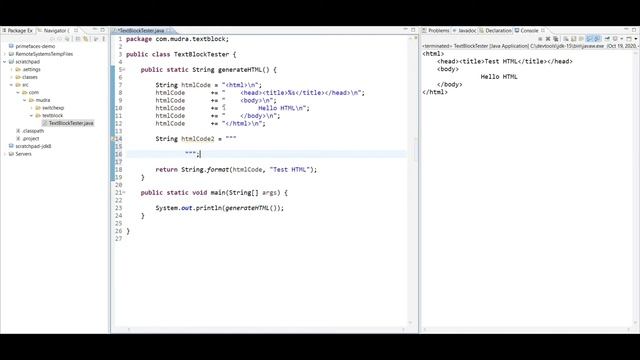Toggle Word Wrap in the Console toolbar
The width and height of the screenshot is (640, 360).
[581, 39]
